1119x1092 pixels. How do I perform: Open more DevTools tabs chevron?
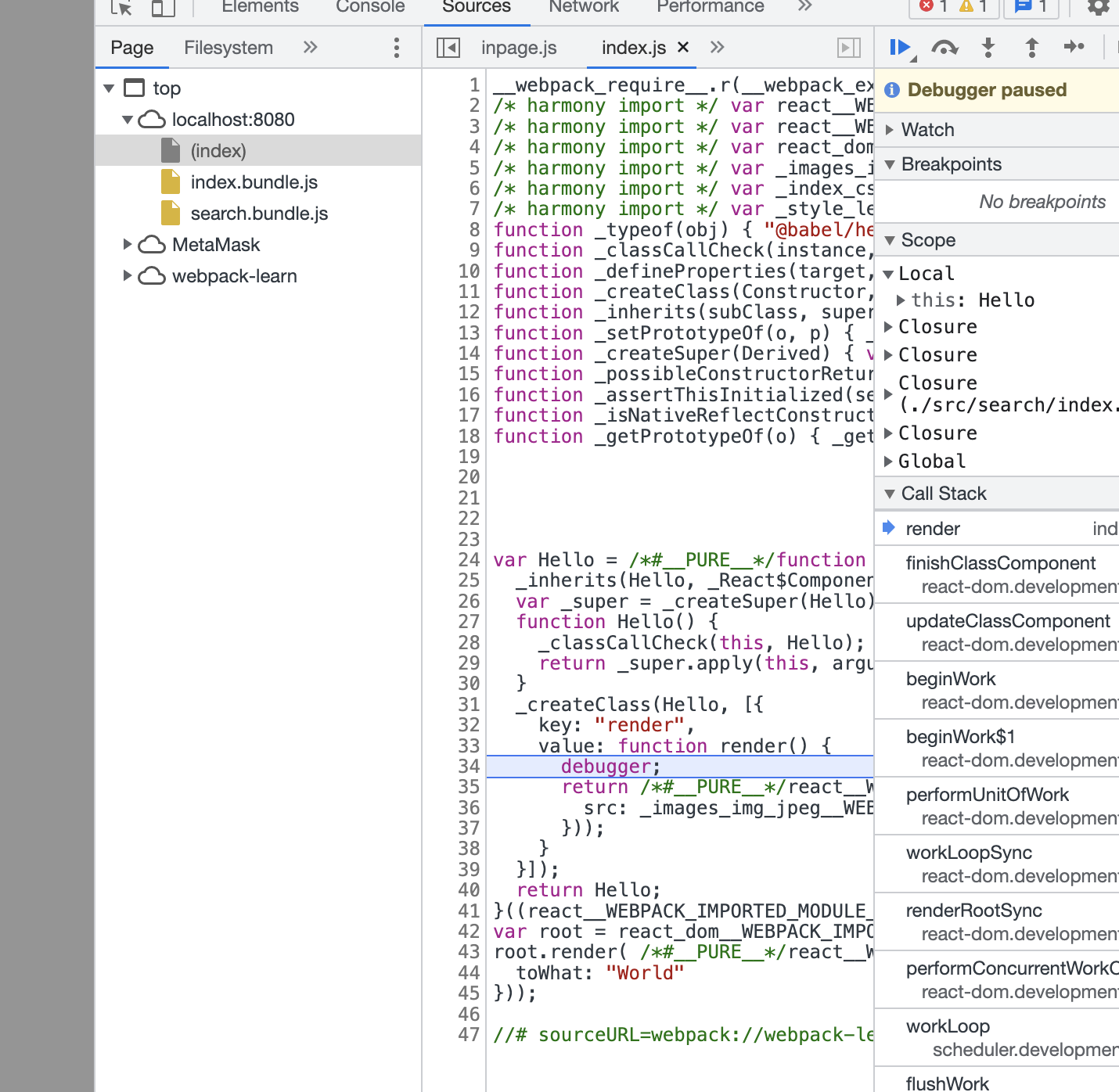point(804,6)
